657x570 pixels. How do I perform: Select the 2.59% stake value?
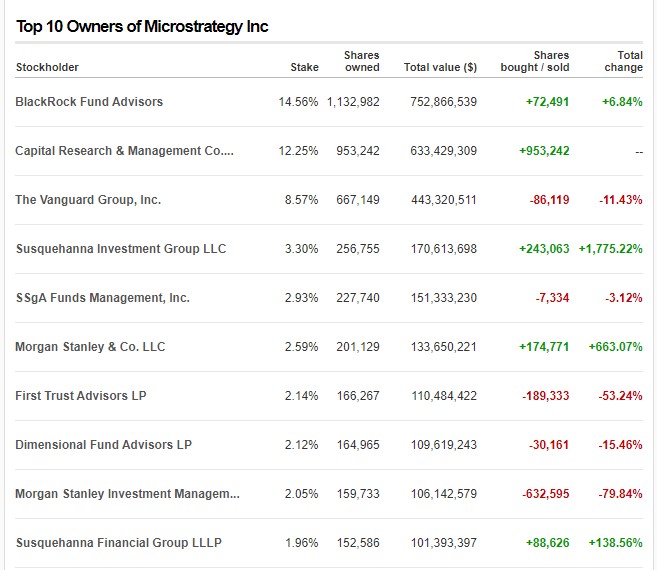click(x=301, y=347)
